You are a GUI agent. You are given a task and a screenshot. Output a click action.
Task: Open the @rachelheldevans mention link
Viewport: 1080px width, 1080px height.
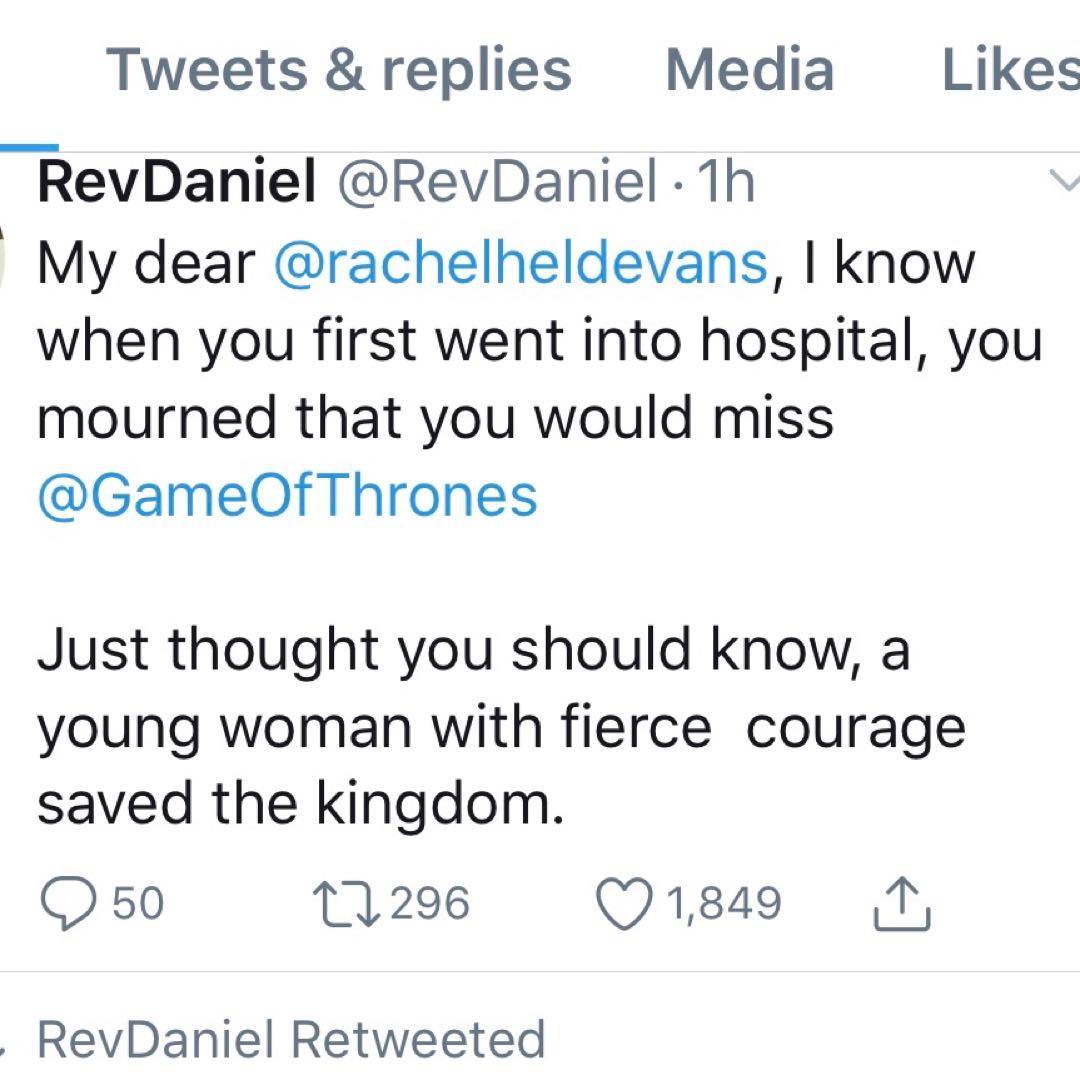coord(520,263)
